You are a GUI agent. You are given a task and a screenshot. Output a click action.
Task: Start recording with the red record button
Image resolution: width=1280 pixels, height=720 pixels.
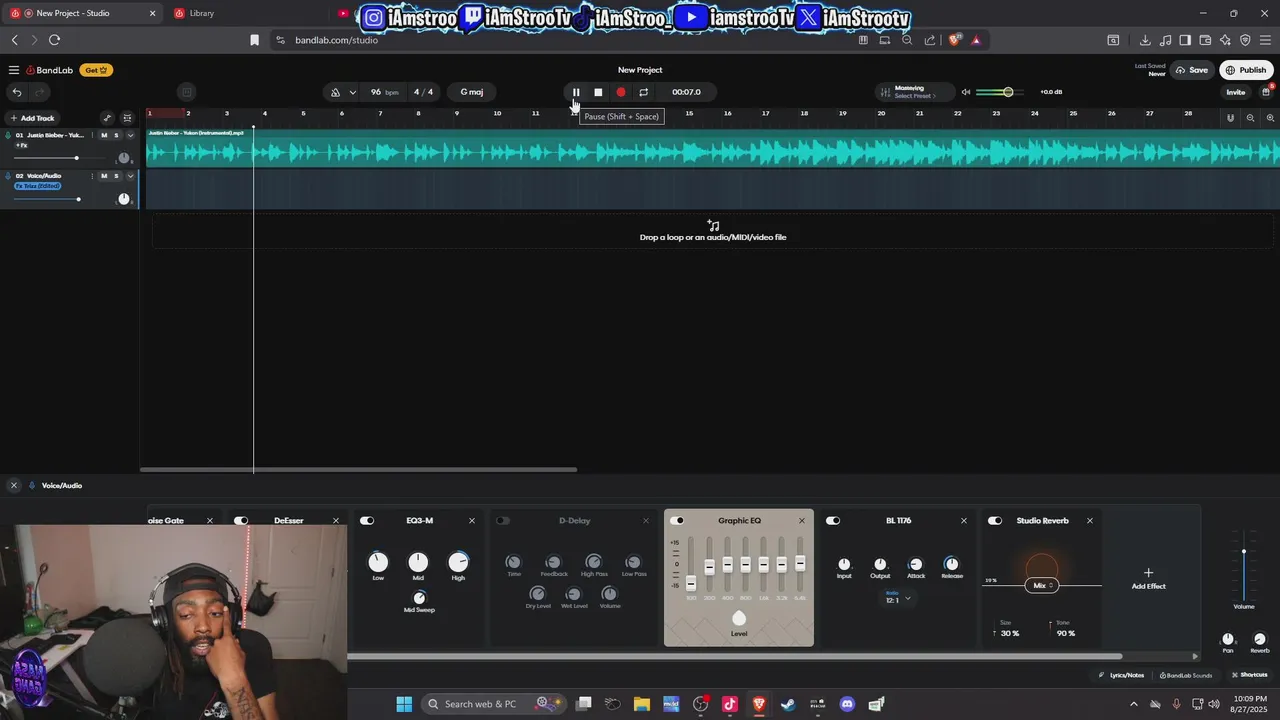(x=621, y=92)
